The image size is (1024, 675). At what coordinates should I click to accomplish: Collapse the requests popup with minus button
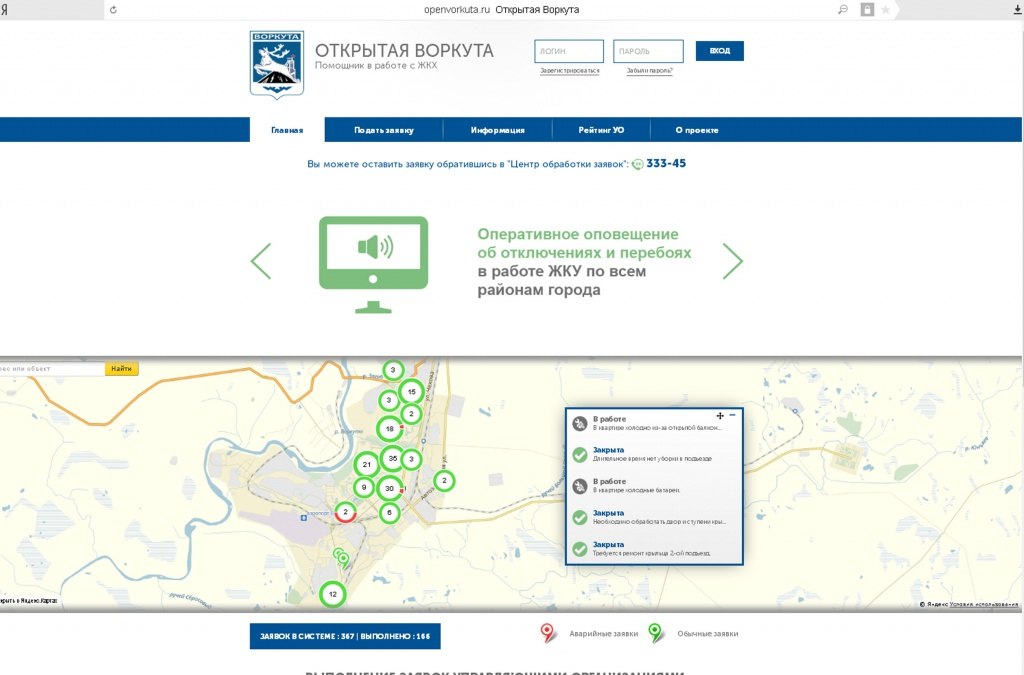(x=732, y=415)
